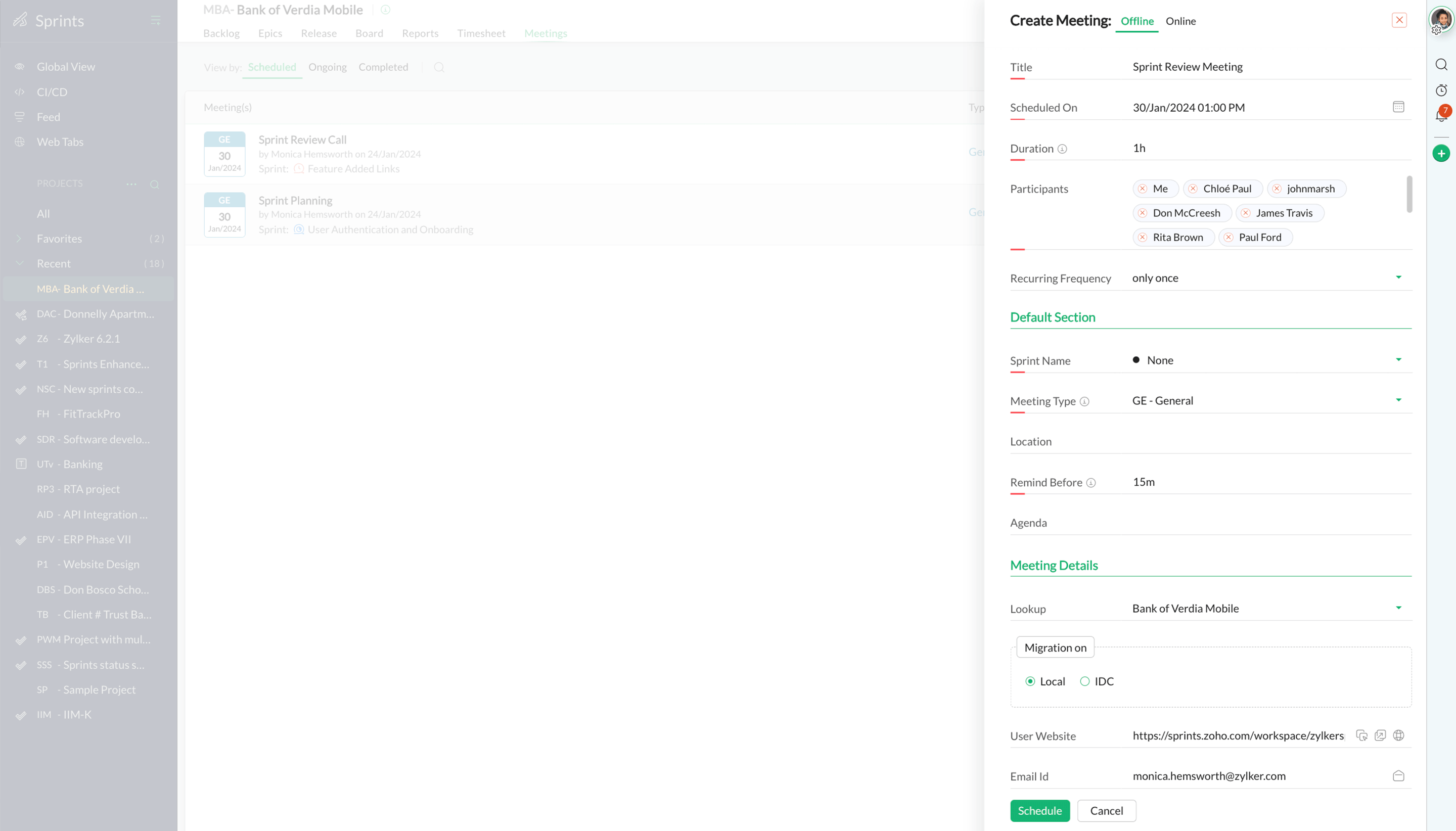Click the green plus quick-add button
The width and height of the screenshot is (1456, 831).
[1441, 153]
